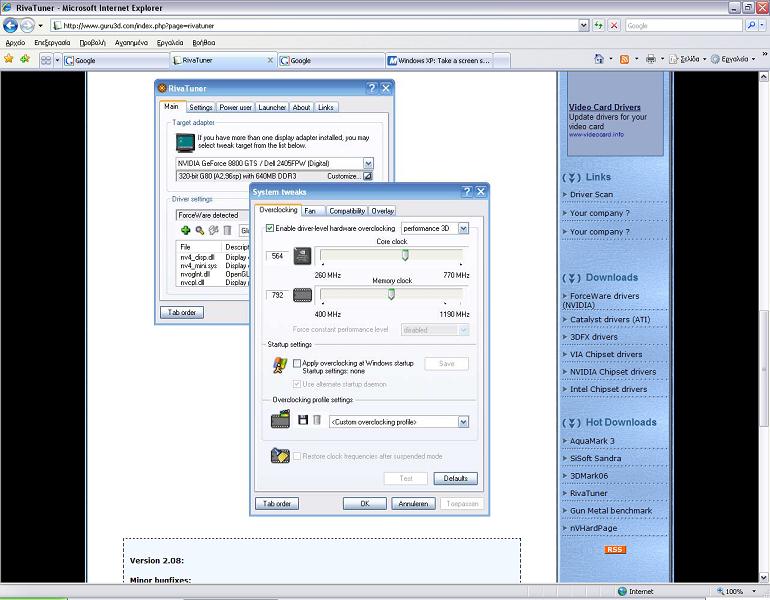770x600 pixels.
Task: Switch to the Fan tab
Action: (312, 211)
